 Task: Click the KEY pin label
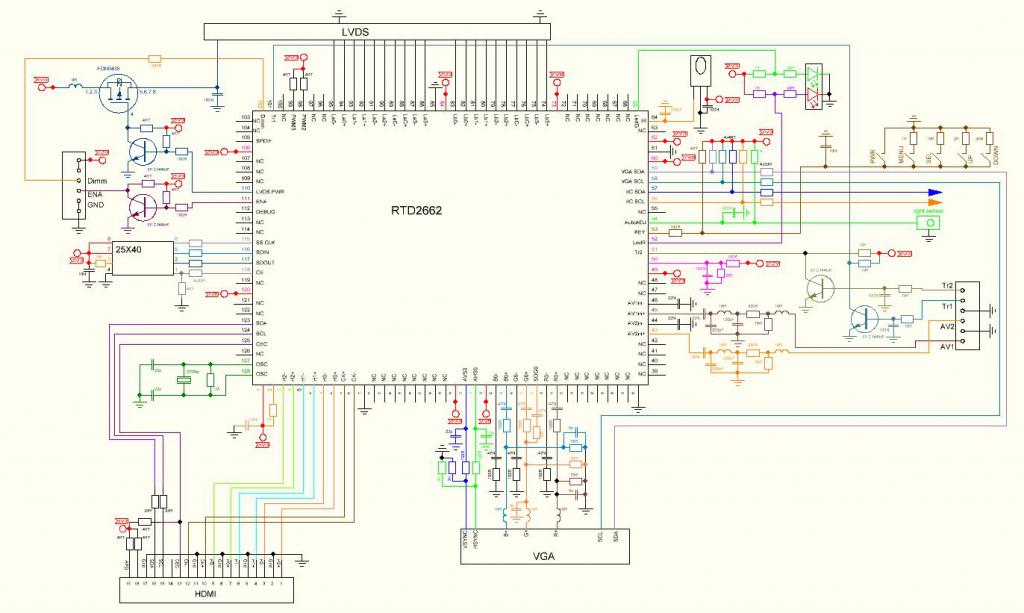coord(640,232)
